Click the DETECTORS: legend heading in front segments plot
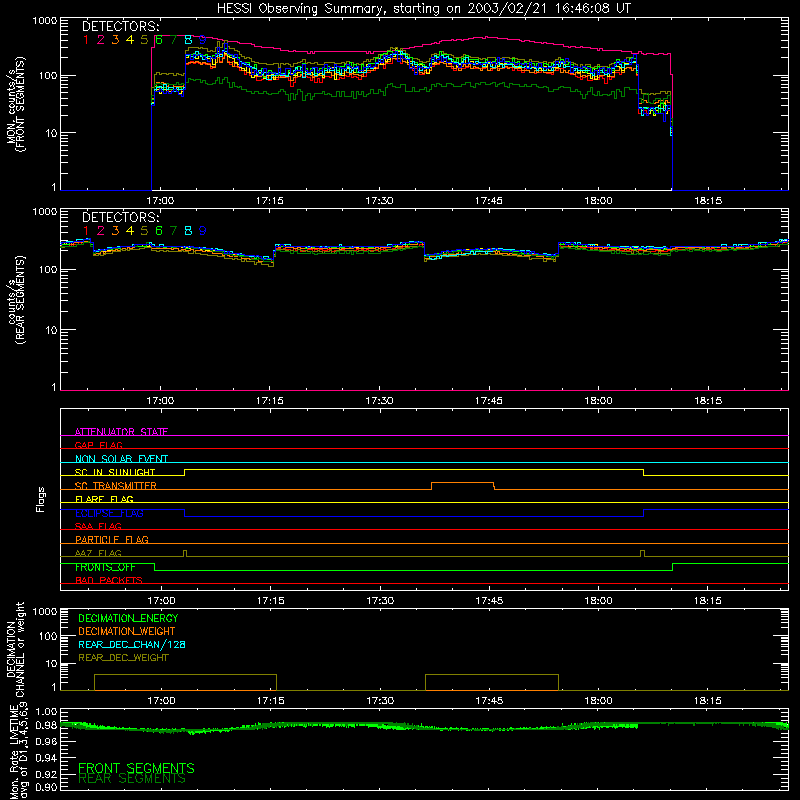This screenshot has height=800, width=800. click(x=121, y=27)
